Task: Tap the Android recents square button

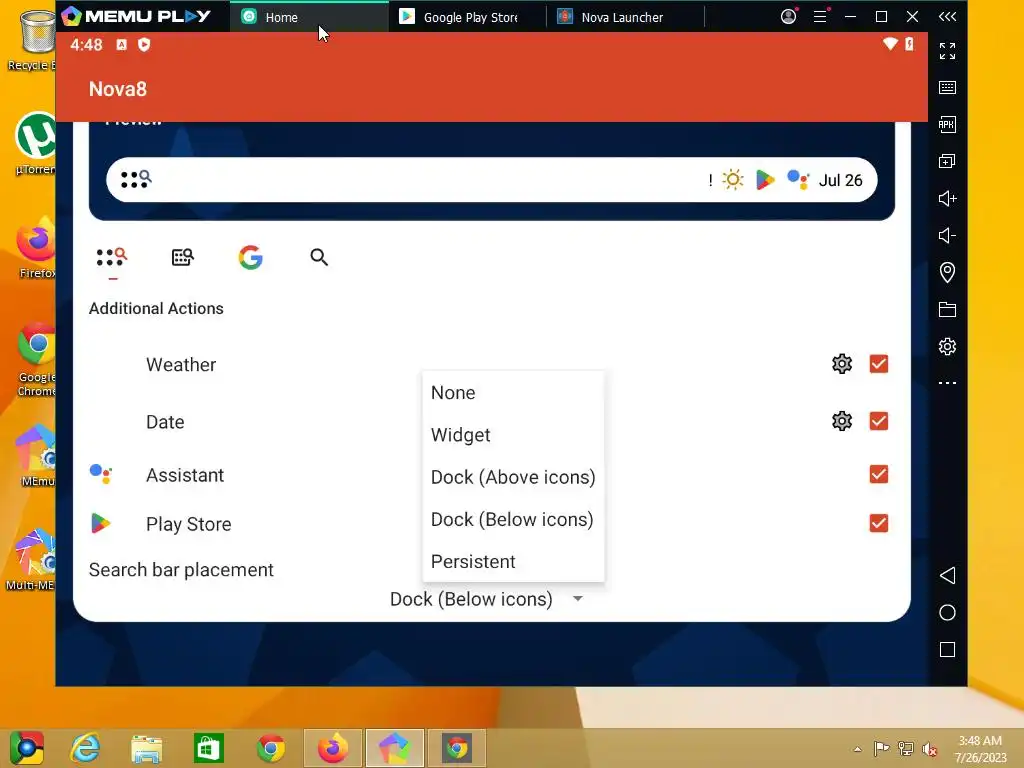Action: tap(947, 650)
